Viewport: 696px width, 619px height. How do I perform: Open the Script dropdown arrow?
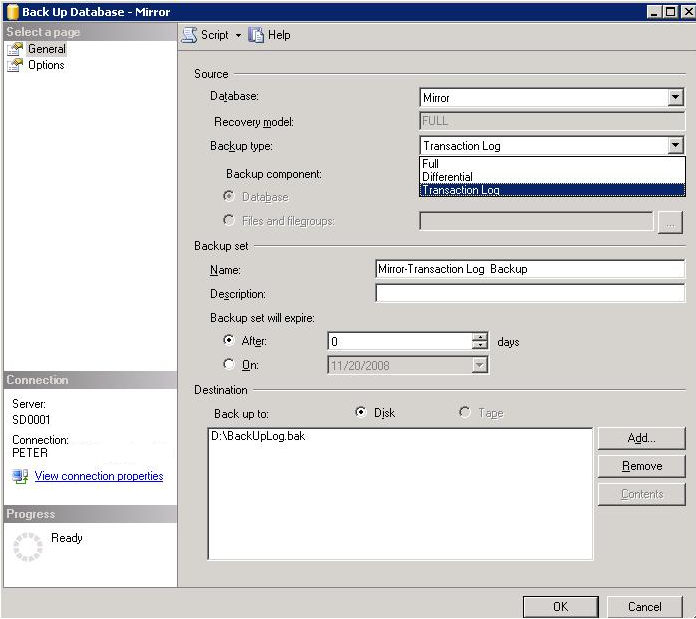click(238, 35)
